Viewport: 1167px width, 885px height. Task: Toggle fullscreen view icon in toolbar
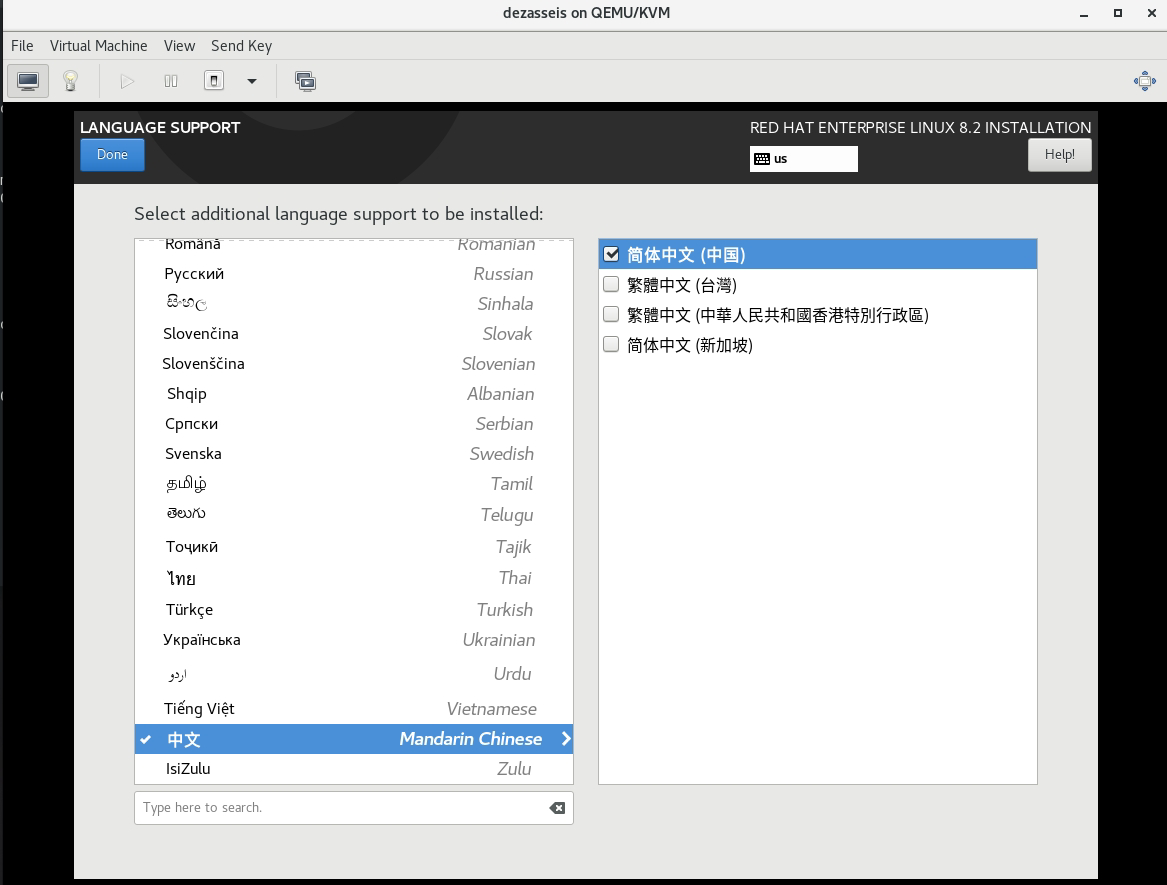coord(1145,81)
